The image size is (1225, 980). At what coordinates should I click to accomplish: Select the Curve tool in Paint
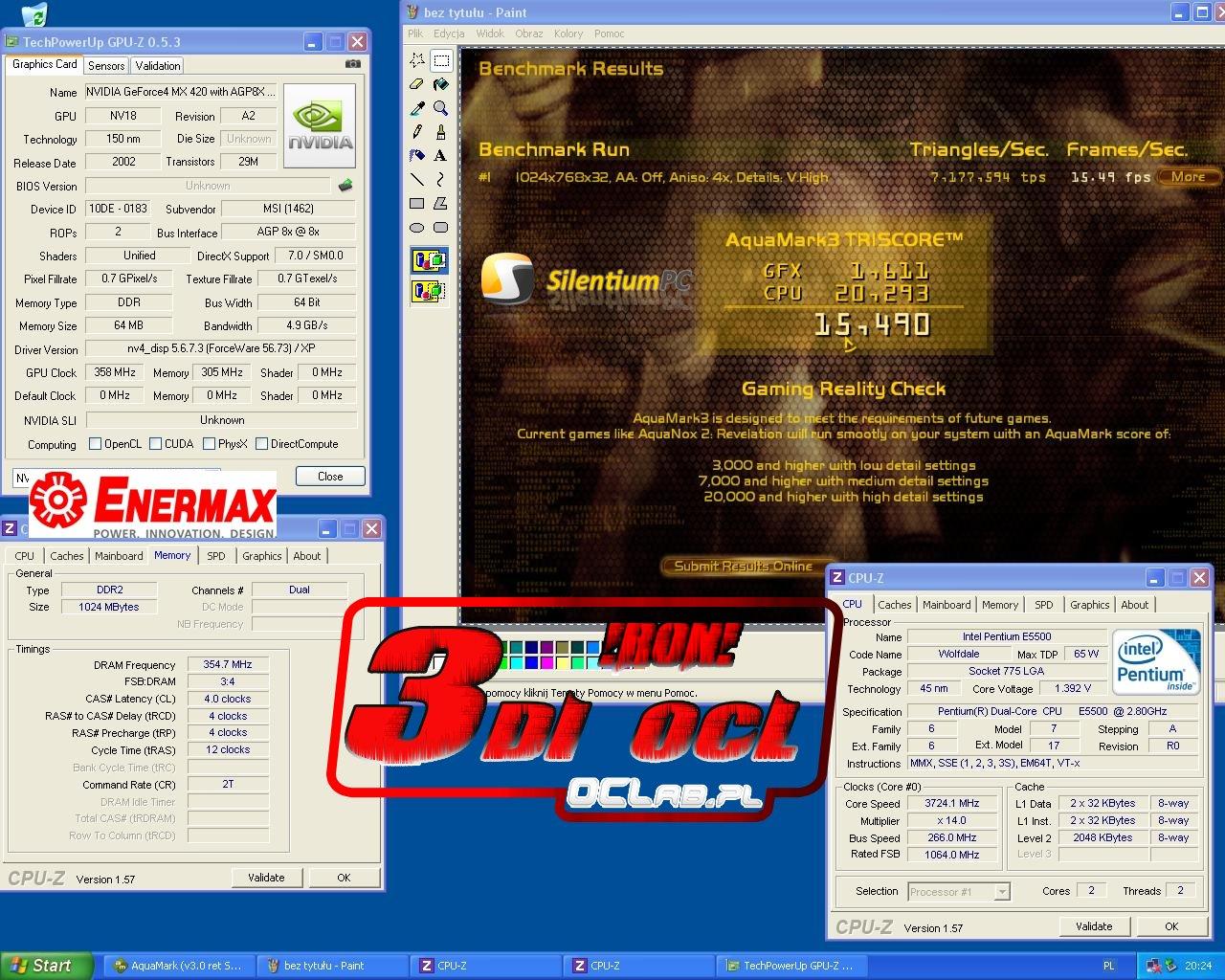[x=440, y=179]
